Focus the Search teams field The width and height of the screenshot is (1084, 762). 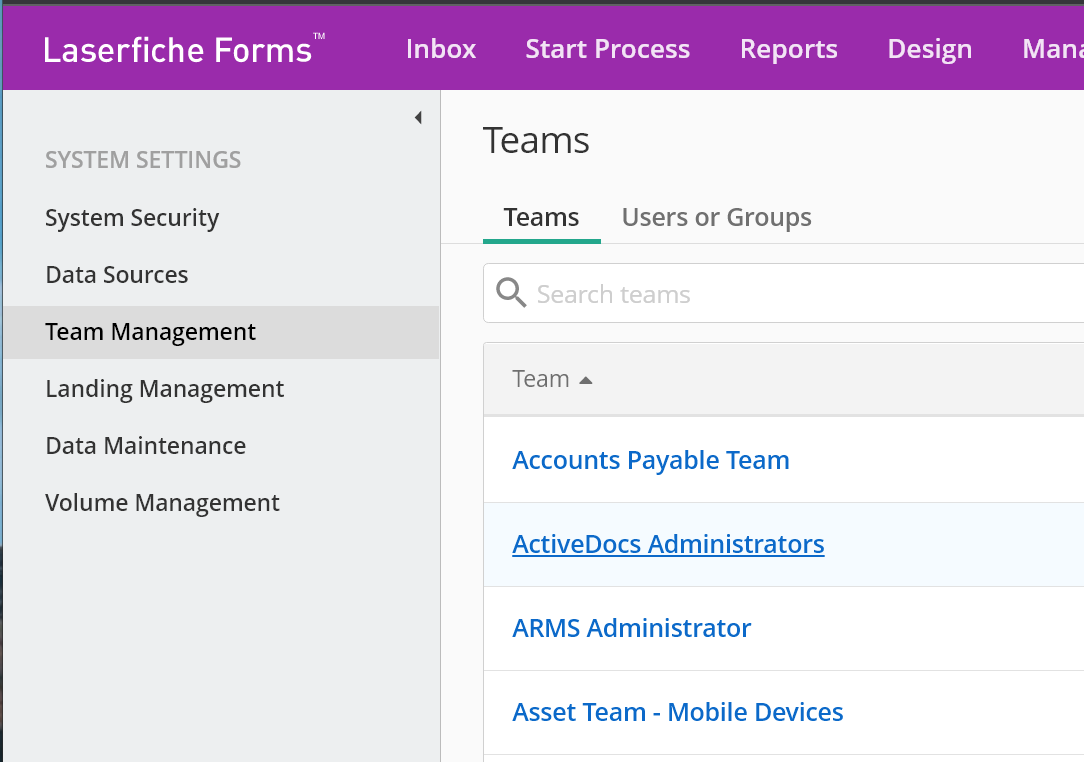tap(783, 293)
